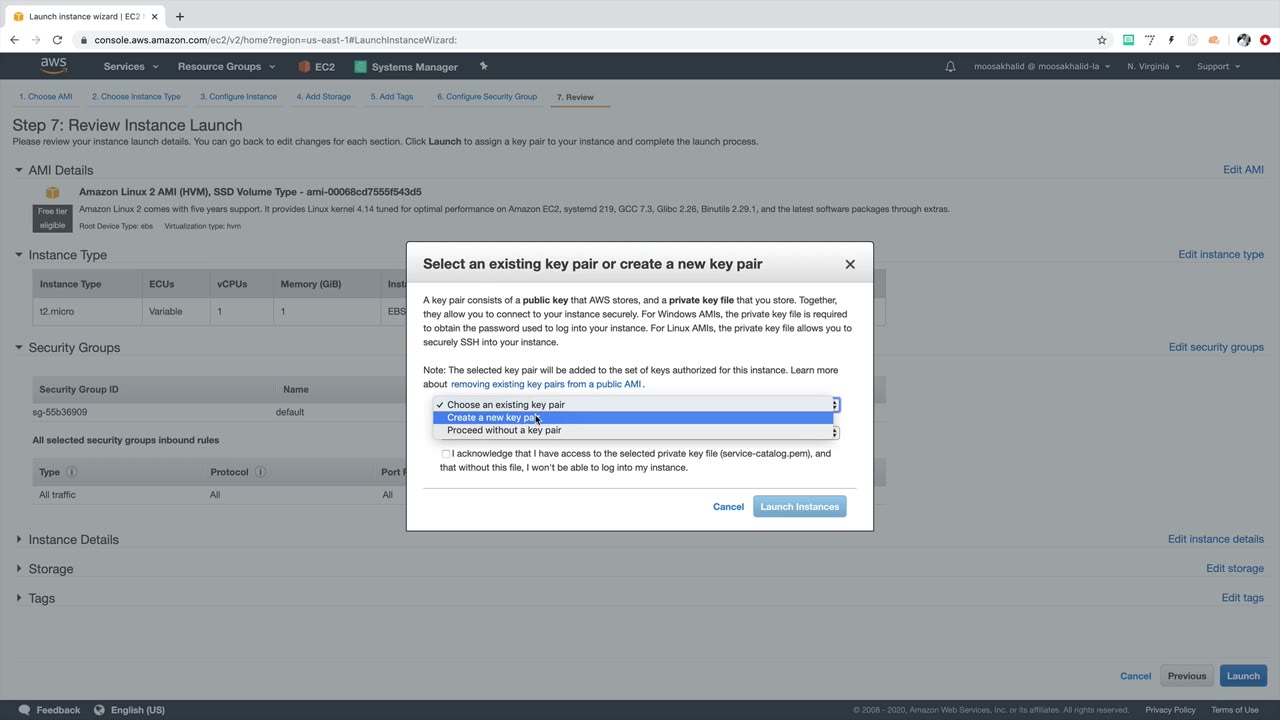Viewport: 1280px width, 720px height.
Task: Click the lightning bolt extension icon
Action: click(1171, 40)
